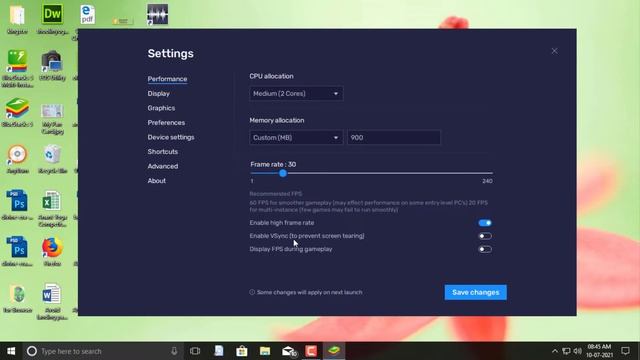Open the volume control in the system tray
The height and width of the screenshot is (360, 640).
point(578,351)
